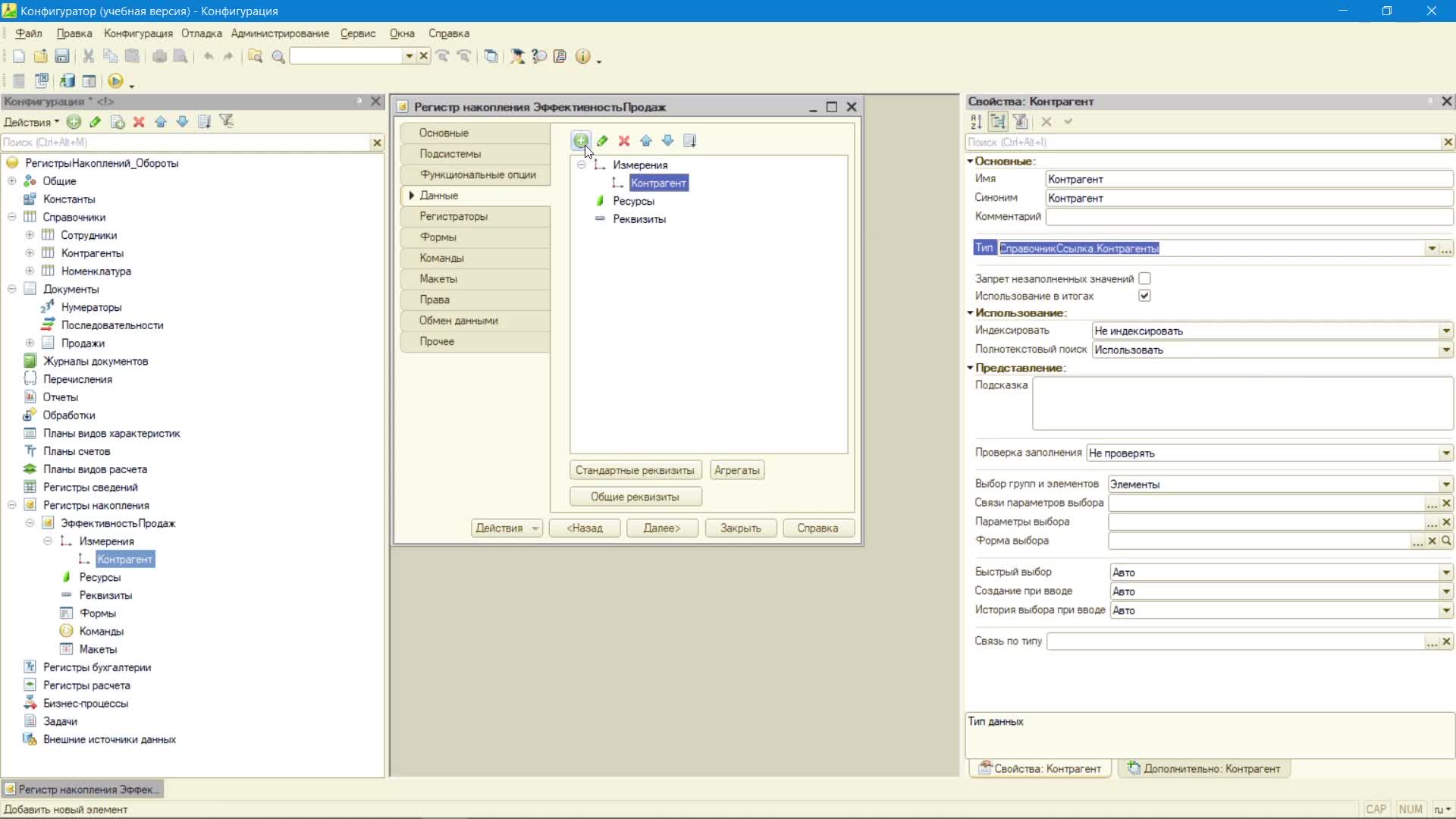Click the Далее> button
Viewport: 1456px width, 819px height.
[662, 528]
